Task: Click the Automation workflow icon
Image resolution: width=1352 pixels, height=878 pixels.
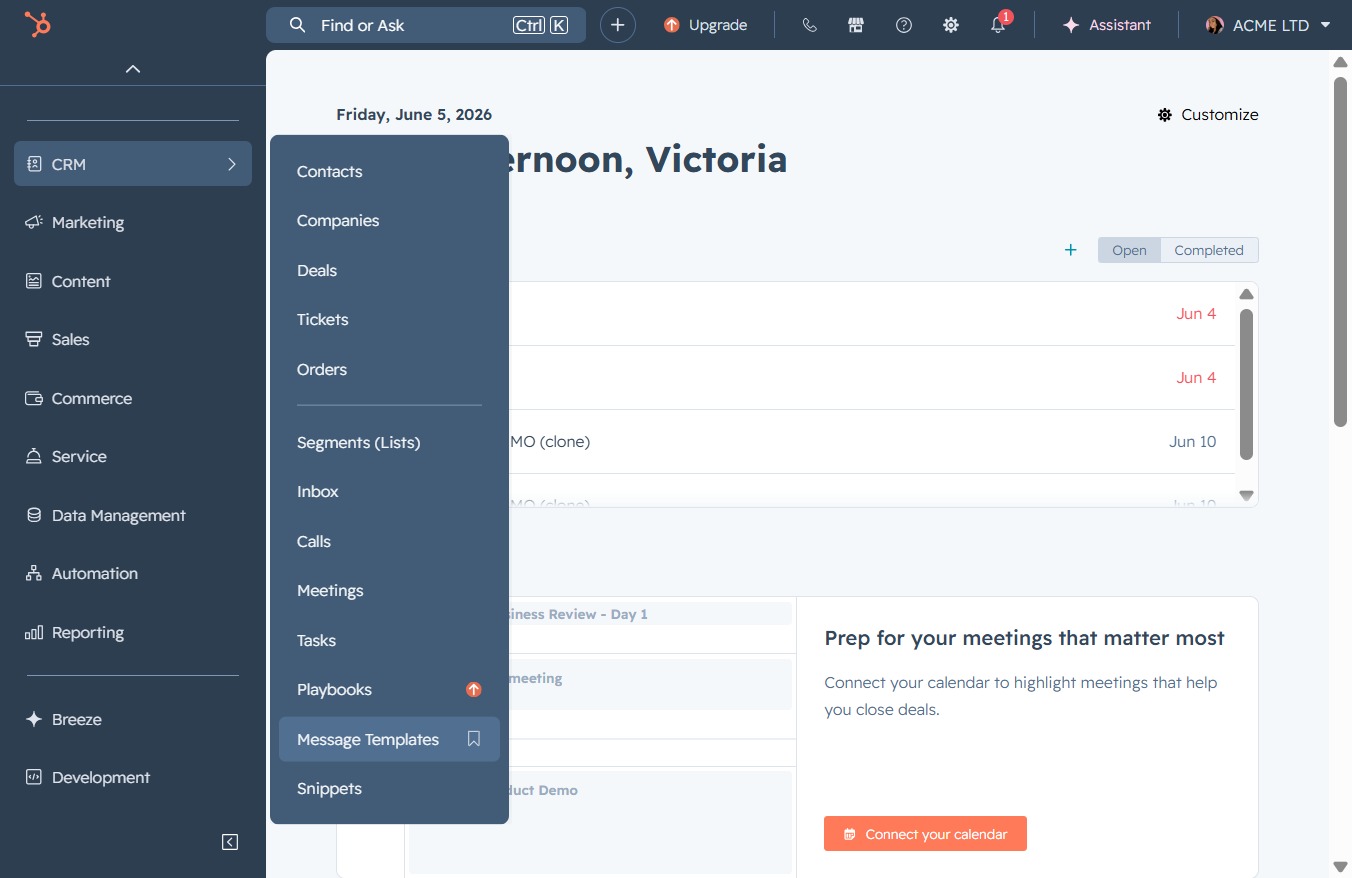Action: 34,573
